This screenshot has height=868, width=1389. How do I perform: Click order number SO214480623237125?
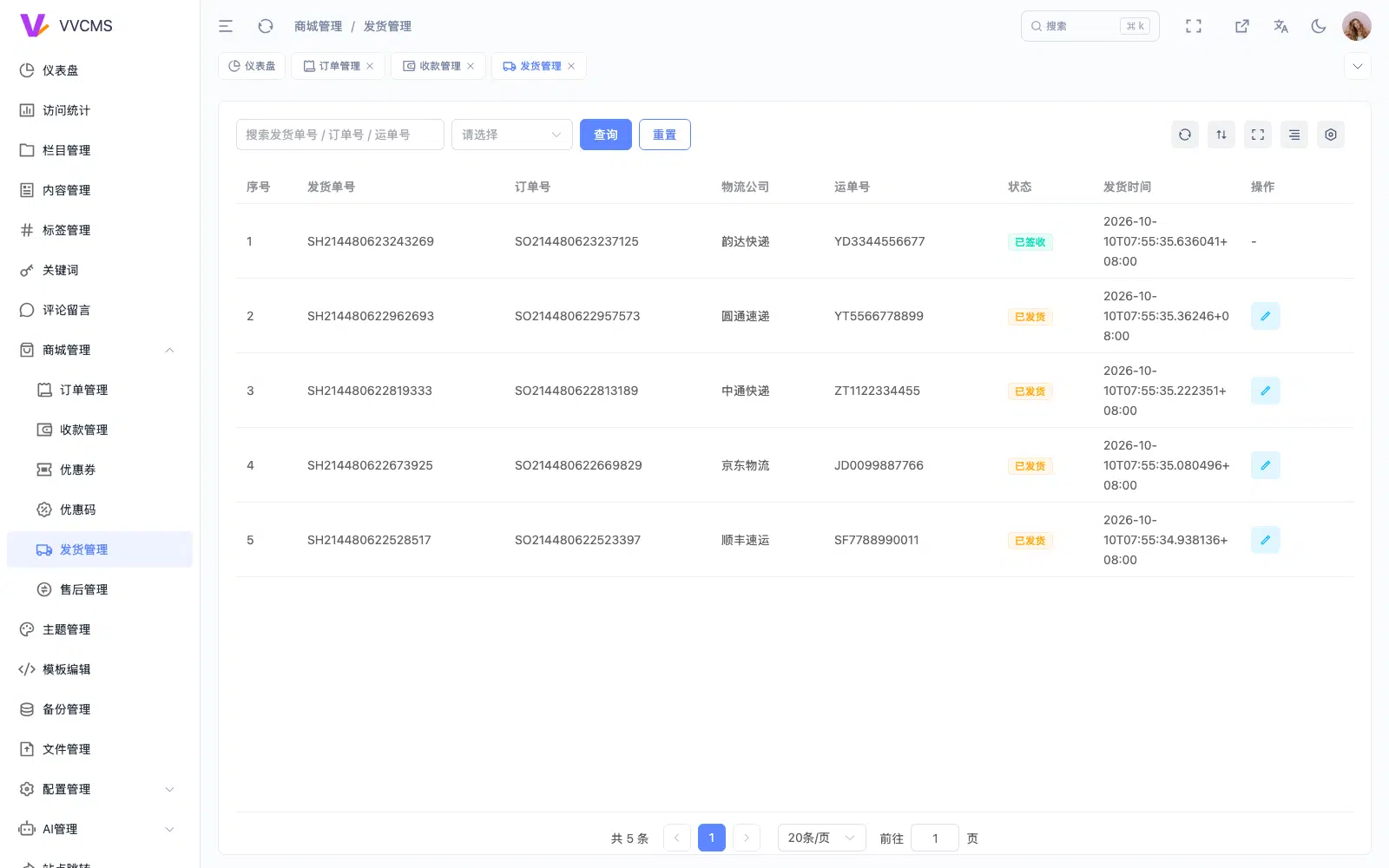point(576,241)
